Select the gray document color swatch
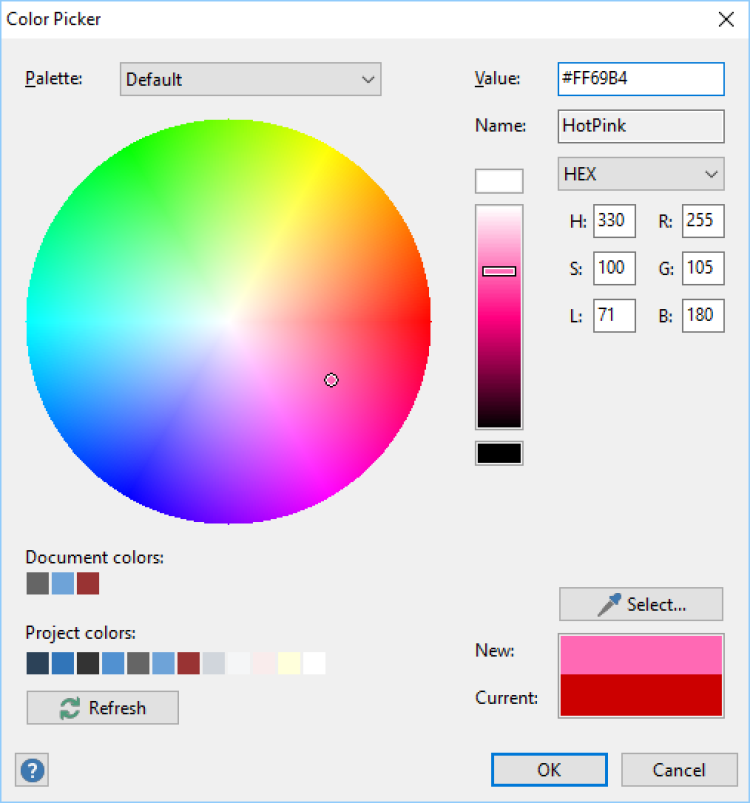Image resolution: width=750 pixels, height=803 pixels. 38,583
